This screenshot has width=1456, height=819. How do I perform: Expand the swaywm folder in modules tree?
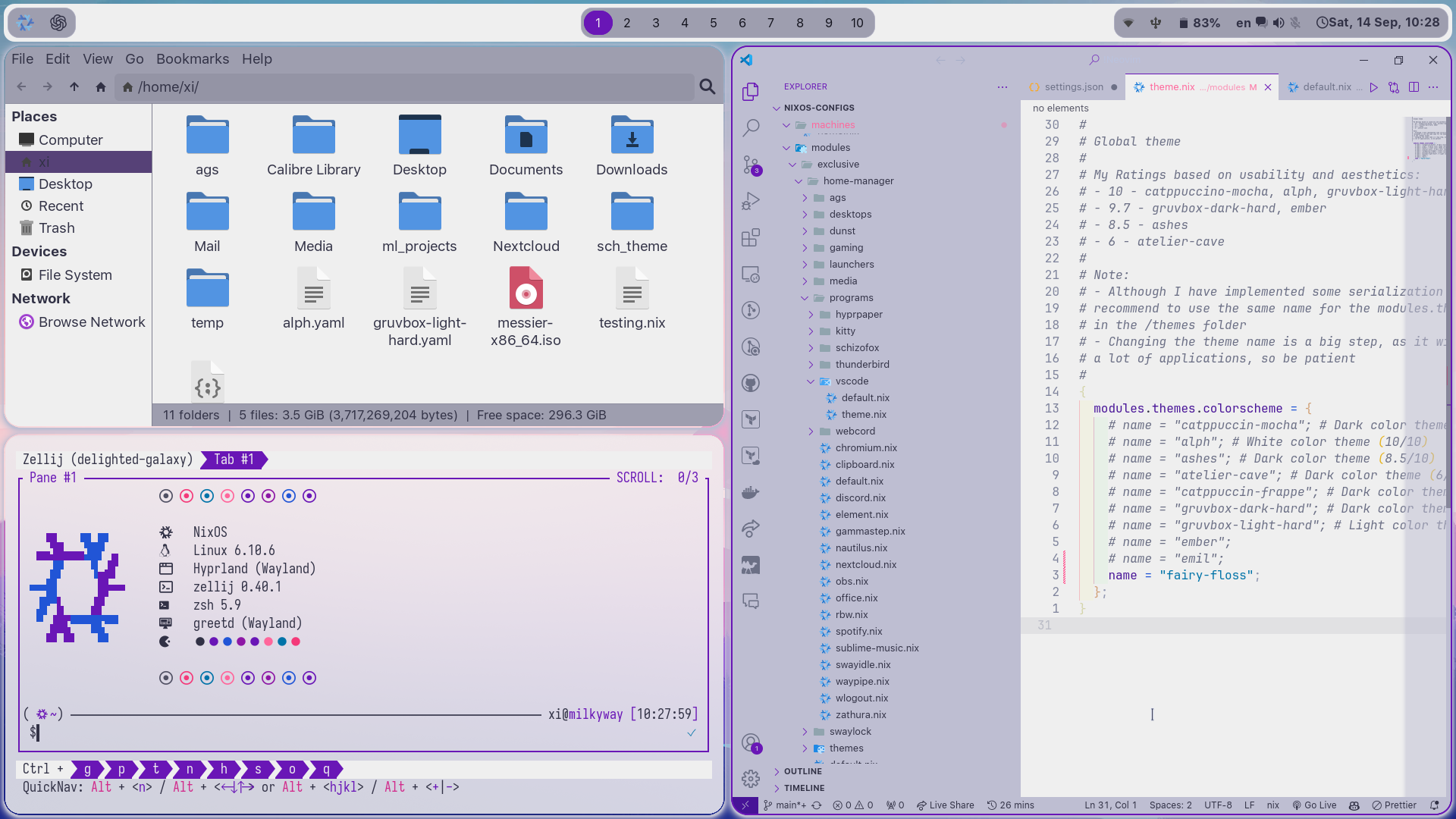pos(805,731)
